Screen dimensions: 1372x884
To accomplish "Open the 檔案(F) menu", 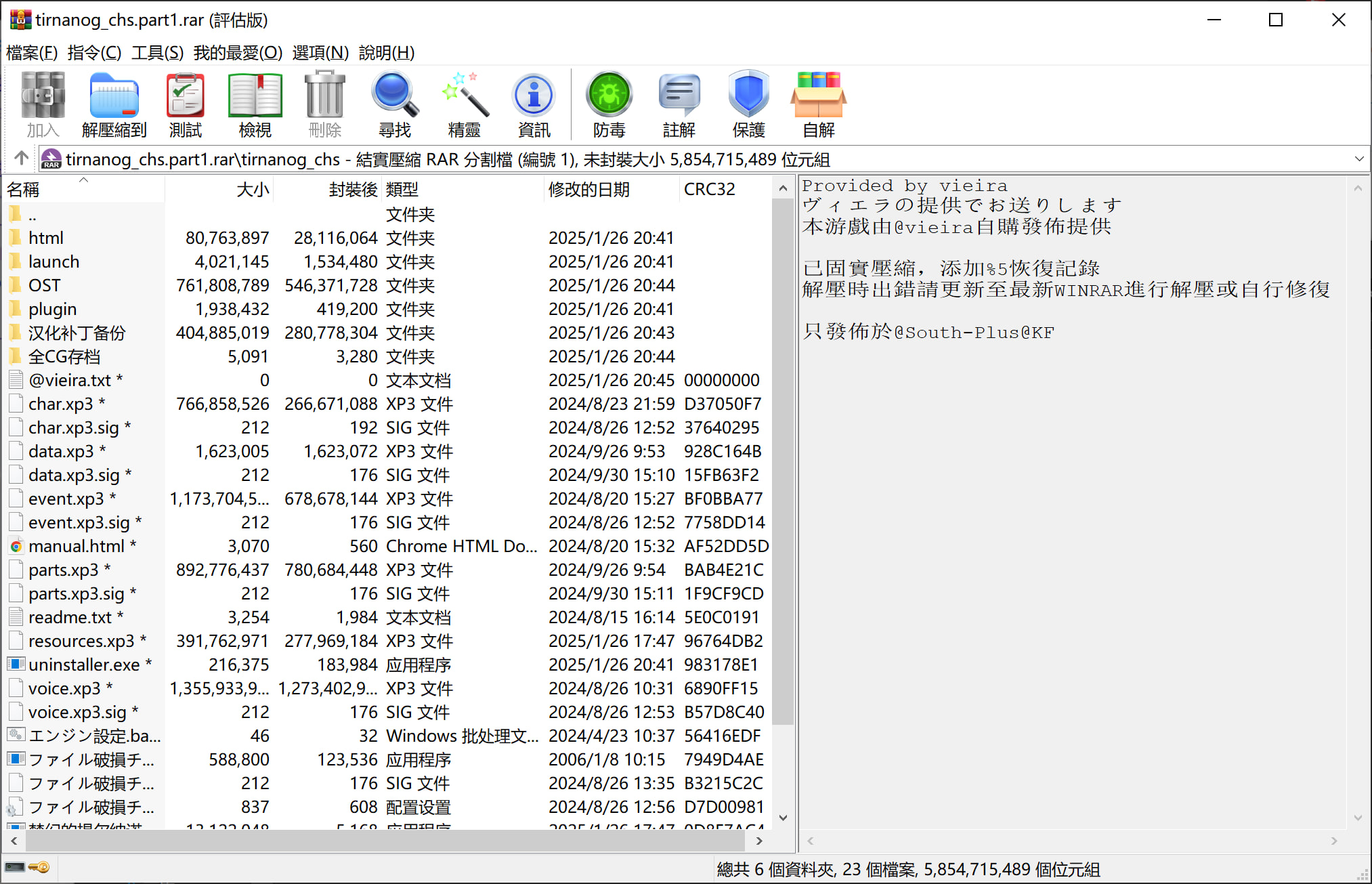I will 32,53.
